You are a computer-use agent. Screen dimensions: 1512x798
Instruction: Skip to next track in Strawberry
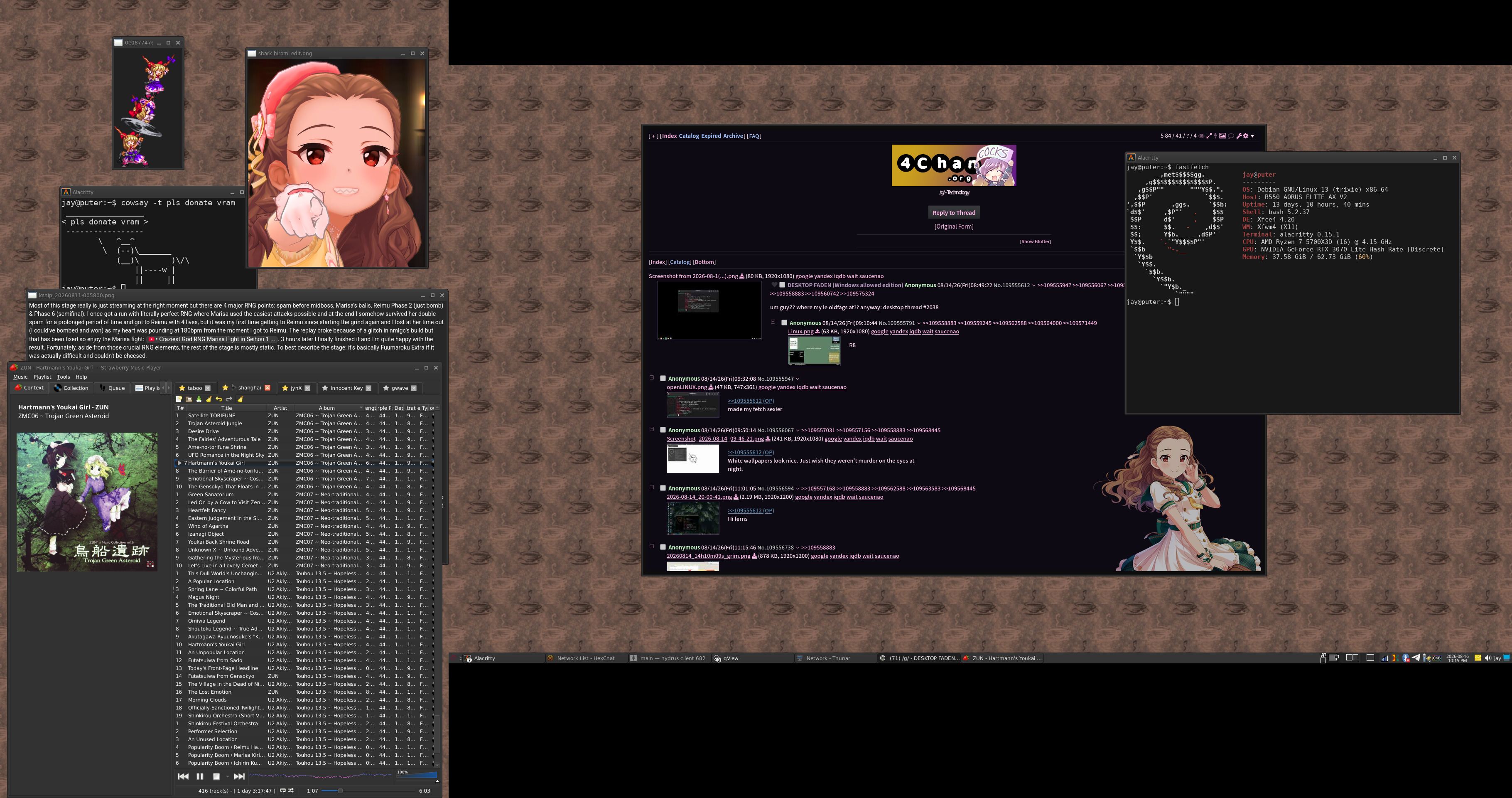tap(239, 776)
